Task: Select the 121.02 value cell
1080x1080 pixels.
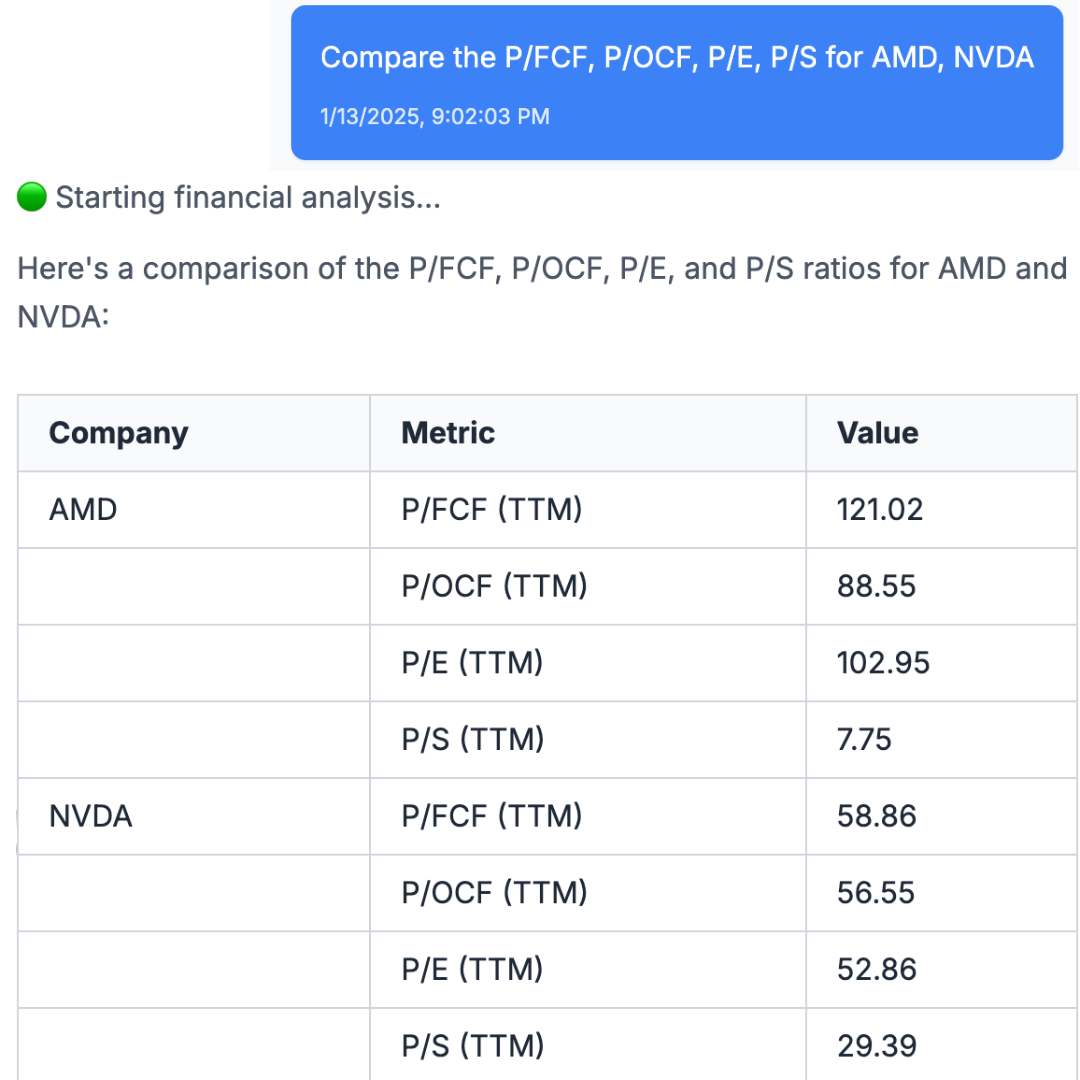Action: coord(880,510)
